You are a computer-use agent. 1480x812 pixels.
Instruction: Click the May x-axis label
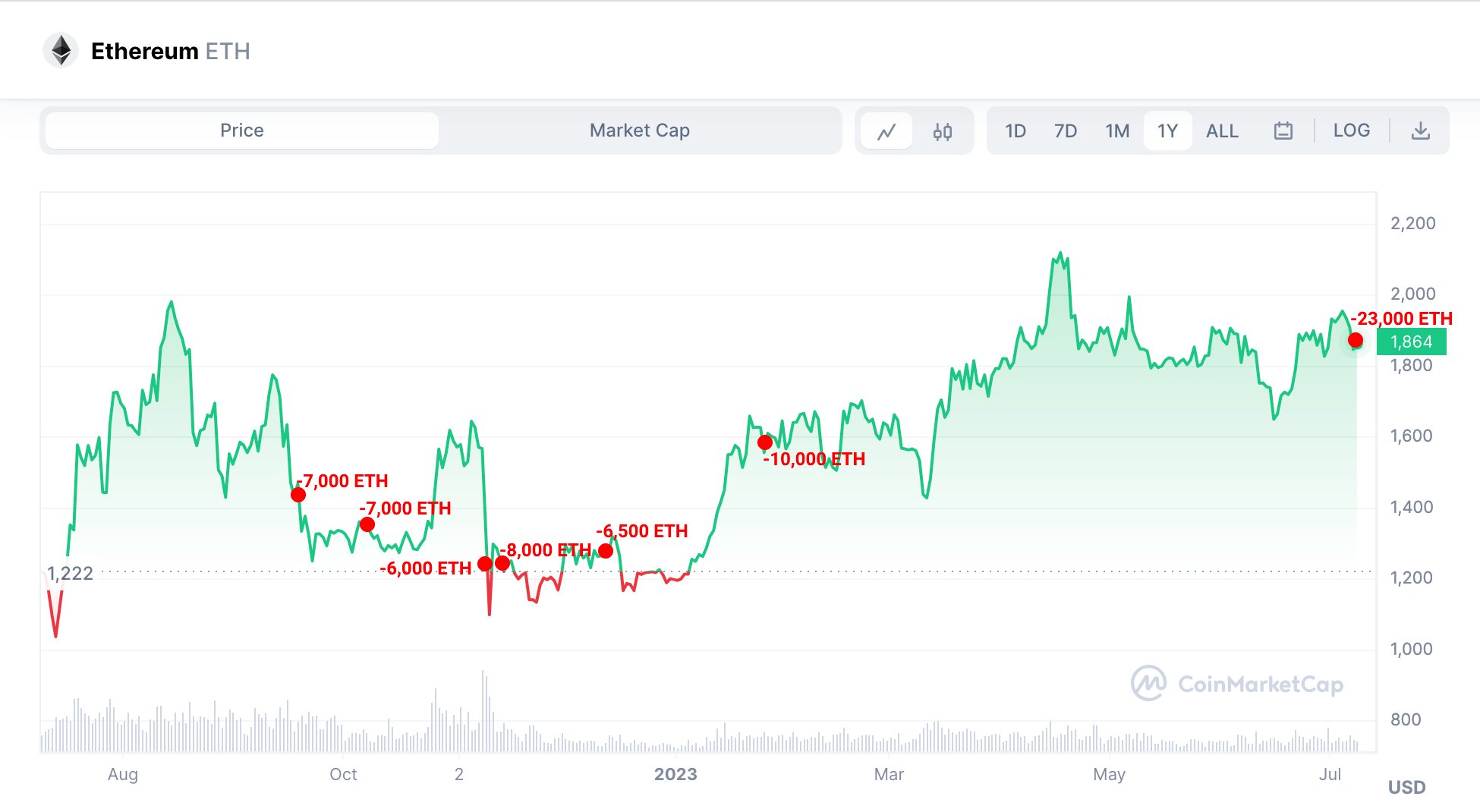point(1109,775)
